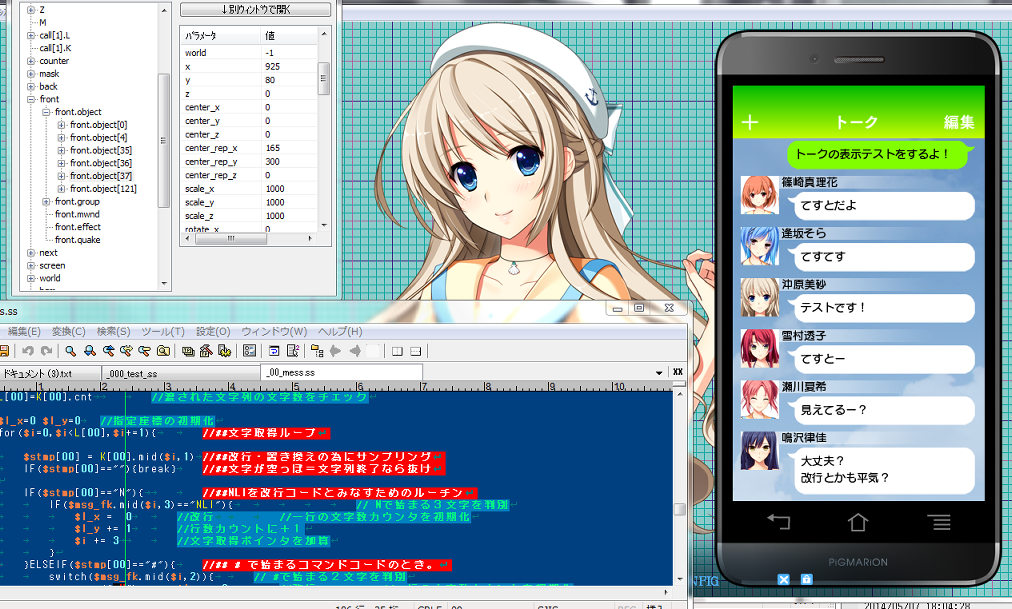Click the padlock icon below the phone
Image resolution: width=1012 pixels, height=609 pixels.
tap(806, 579)
